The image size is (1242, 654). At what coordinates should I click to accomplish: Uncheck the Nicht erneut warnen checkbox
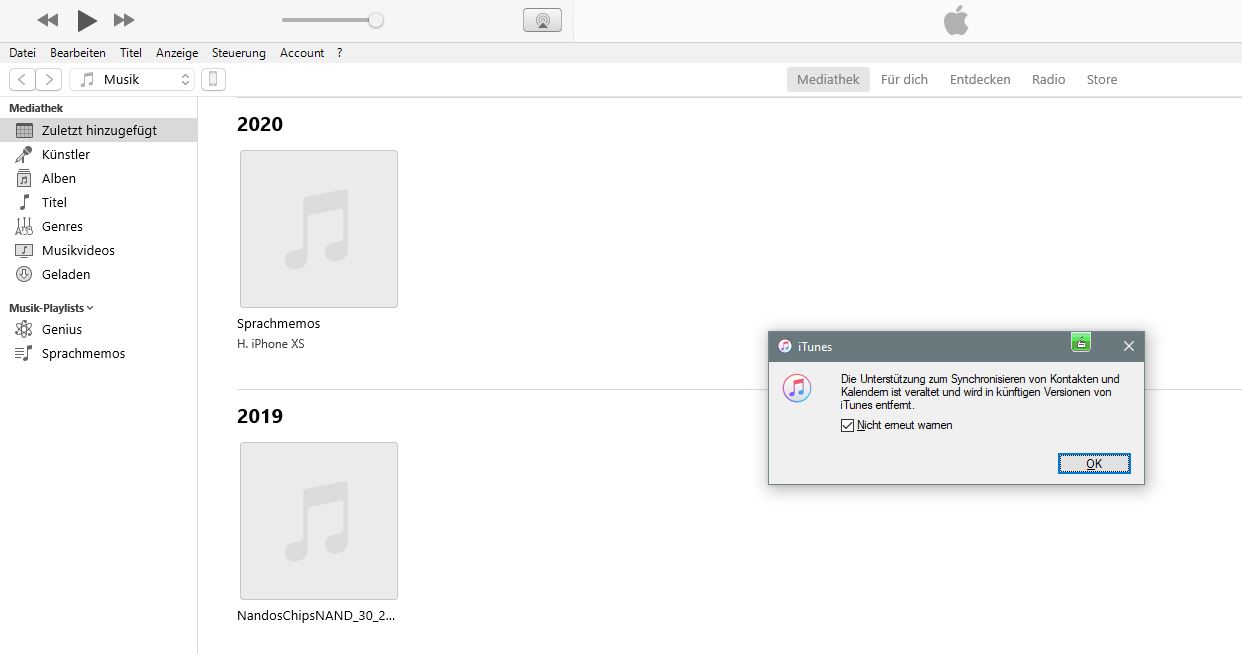[x=848, y=425]
